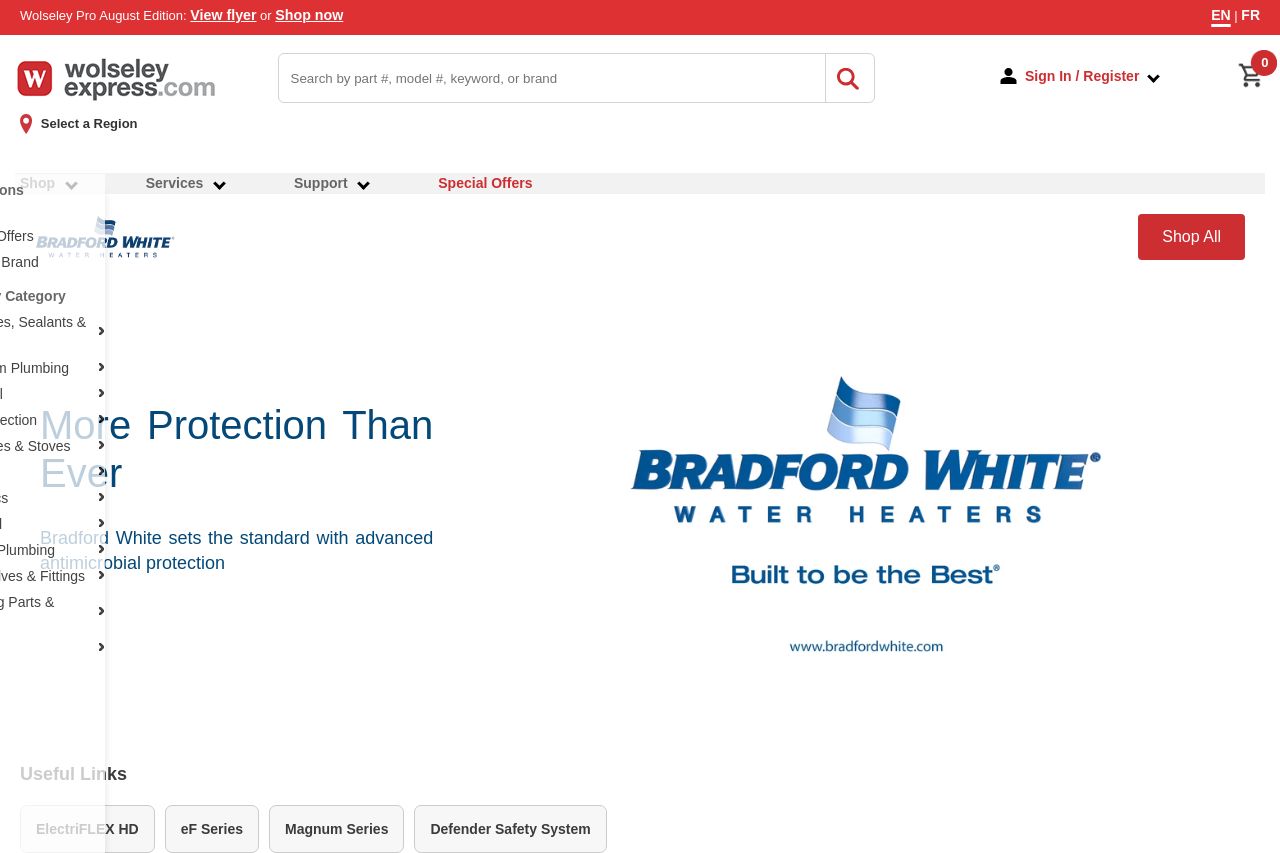This screenshot has width=1280, height=853.
Task: Click the small Bradford White brand logo
Action: tap(105, 238)
